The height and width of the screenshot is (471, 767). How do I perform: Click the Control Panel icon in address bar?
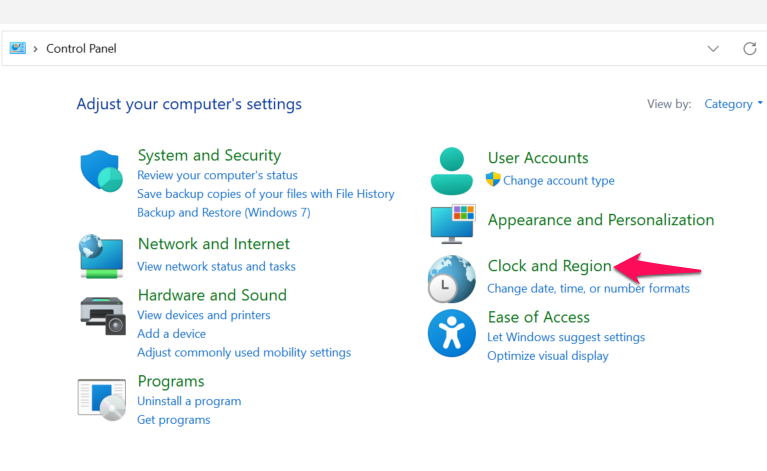tap(18, 48)
